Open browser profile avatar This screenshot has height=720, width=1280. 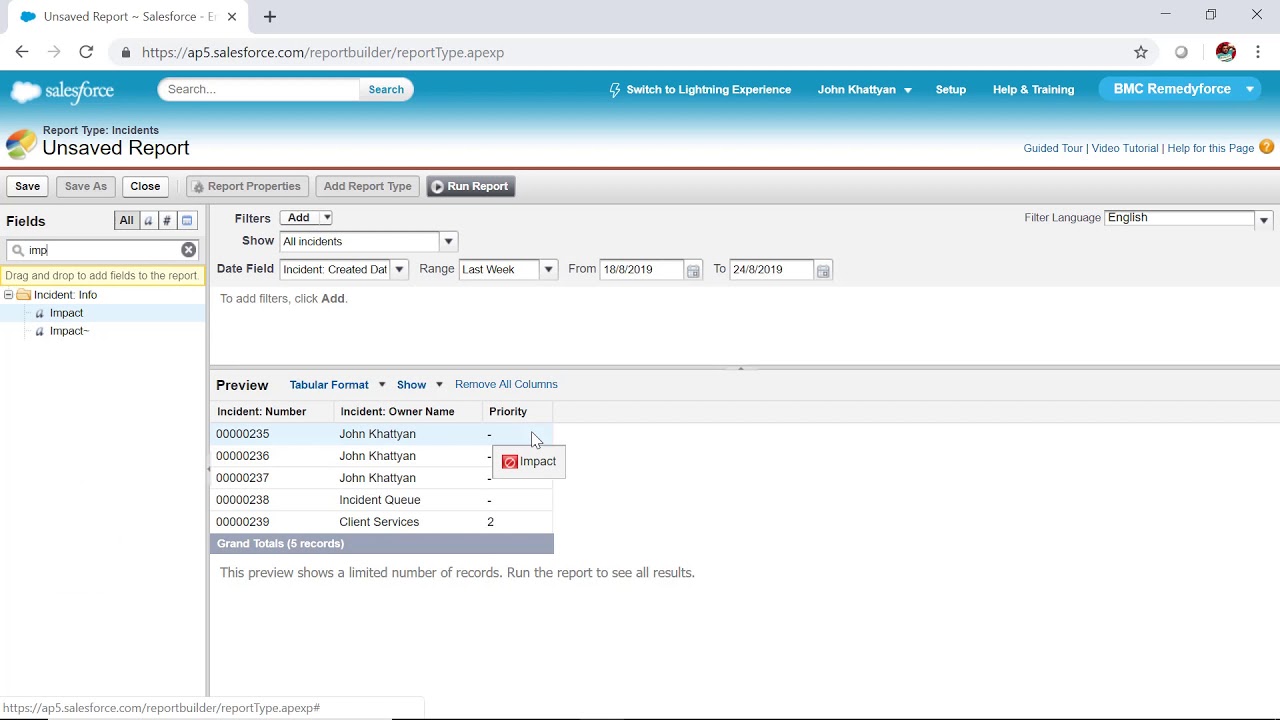pos(1226,52)
